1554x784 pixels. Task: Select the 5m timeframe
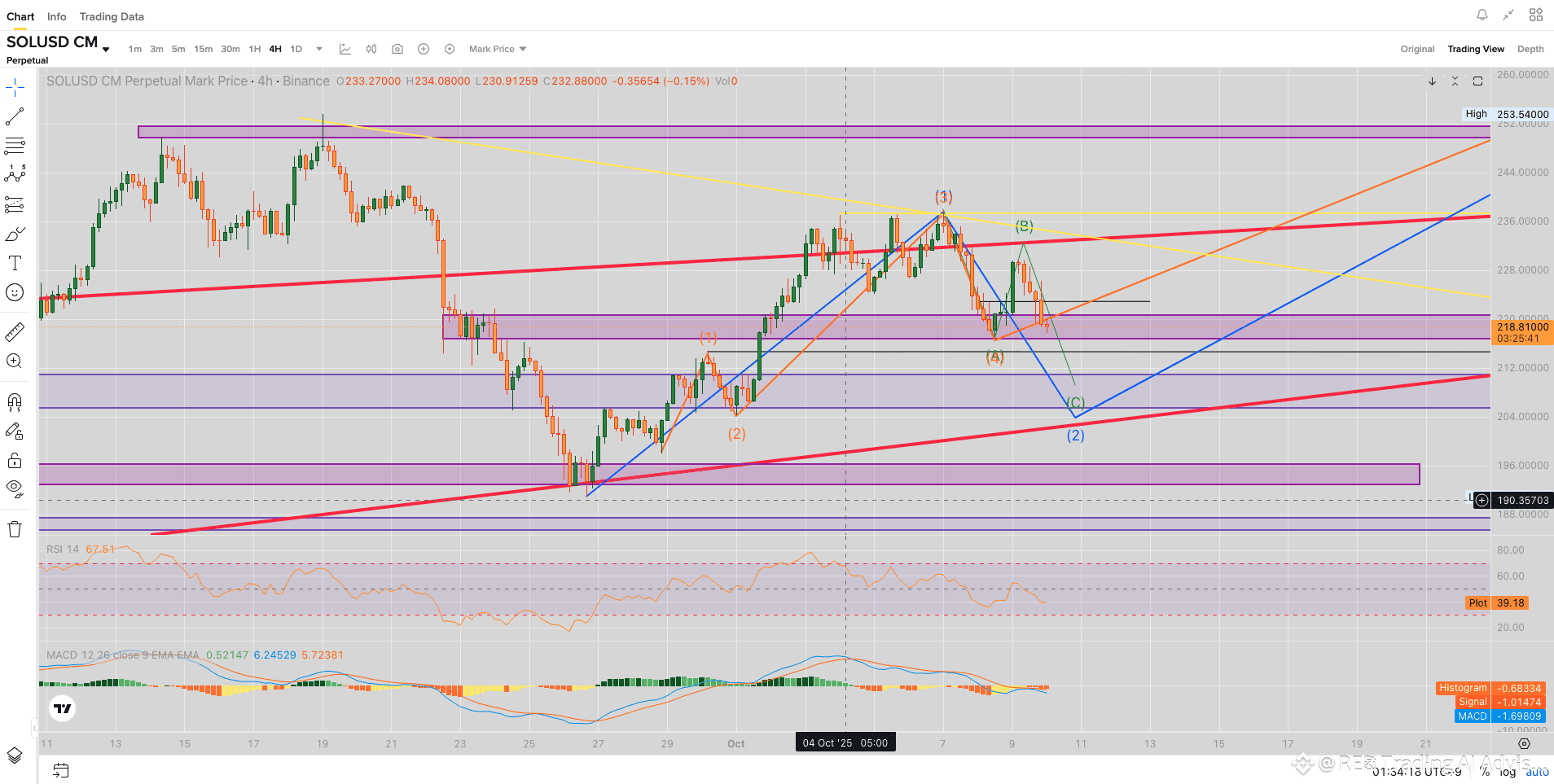click(178, 49)
